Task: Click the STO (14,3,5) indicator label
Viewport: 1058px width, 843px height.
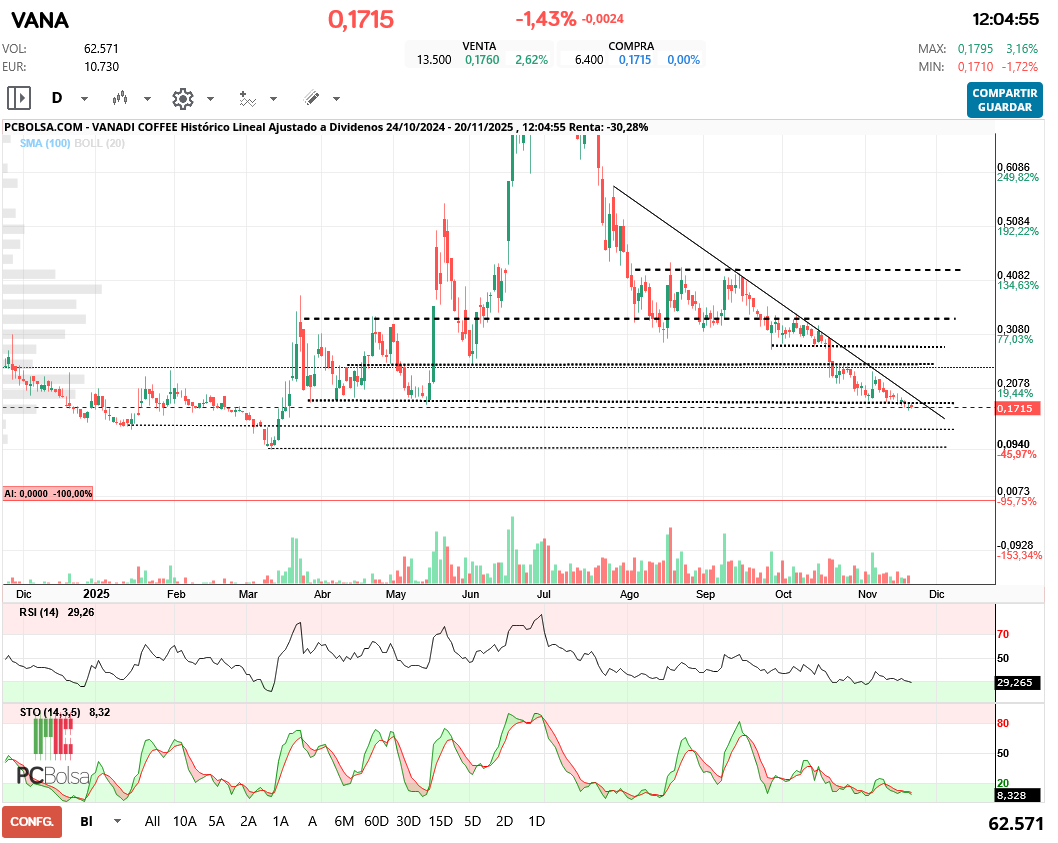Action: click(42, 712)
